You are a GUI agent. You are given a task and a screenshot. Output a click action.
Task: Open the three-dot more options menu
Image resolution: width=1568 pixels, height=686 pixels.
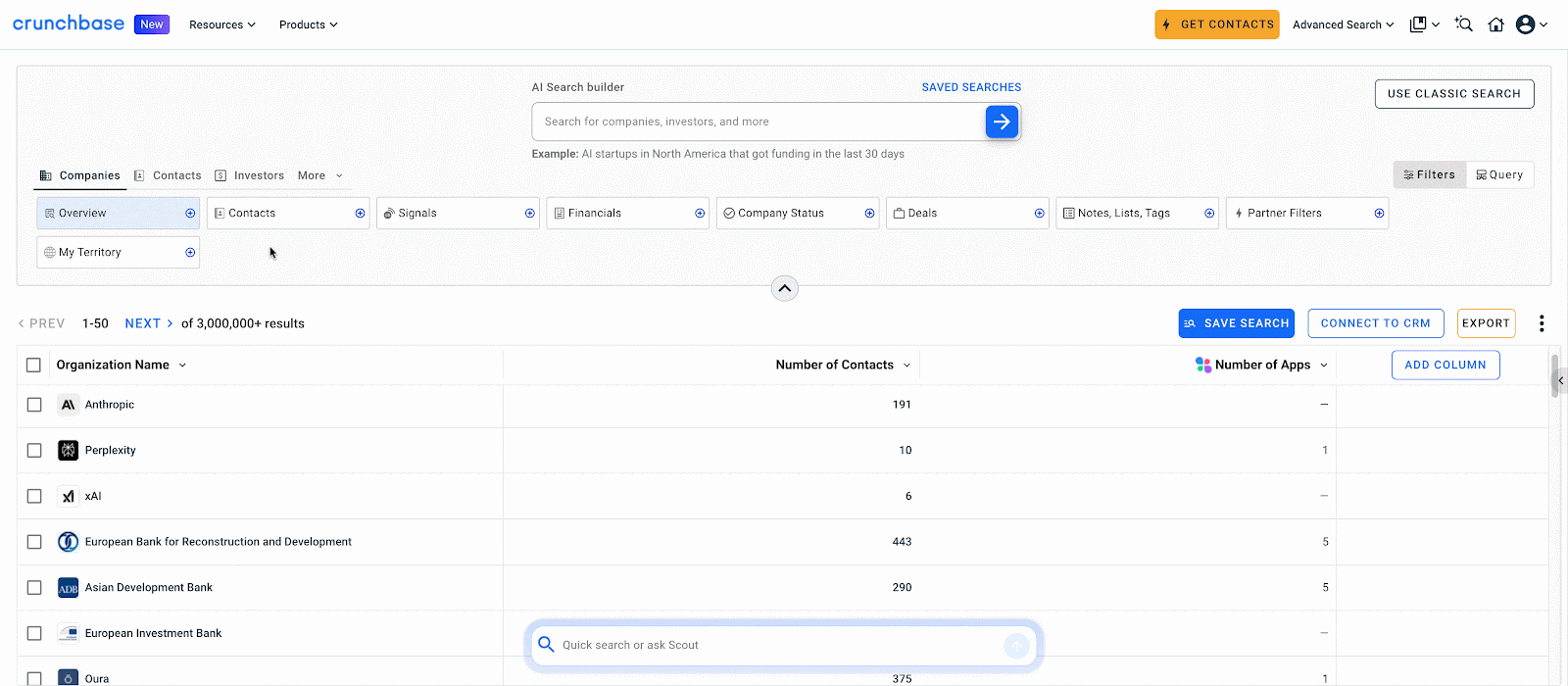point(1542,323)
